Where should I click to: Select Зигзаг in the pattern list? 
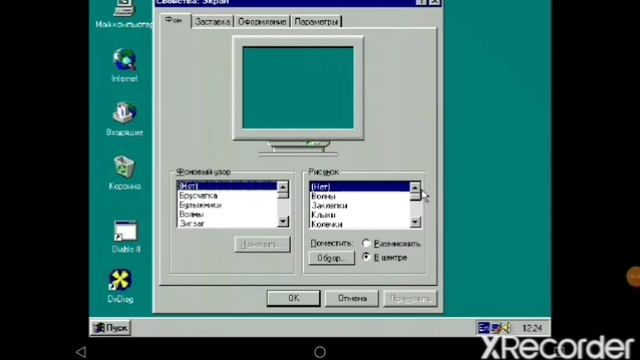coord(227,223)
